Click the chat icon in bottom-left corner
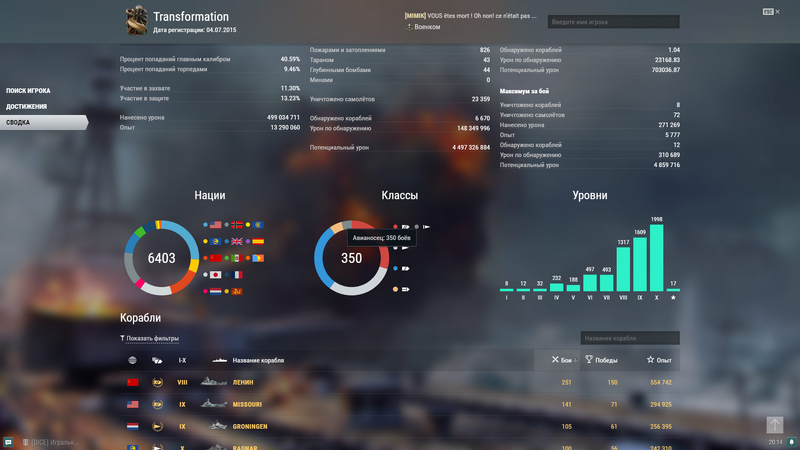This screenshot has height=450, width=800. [x=8, y=441]
